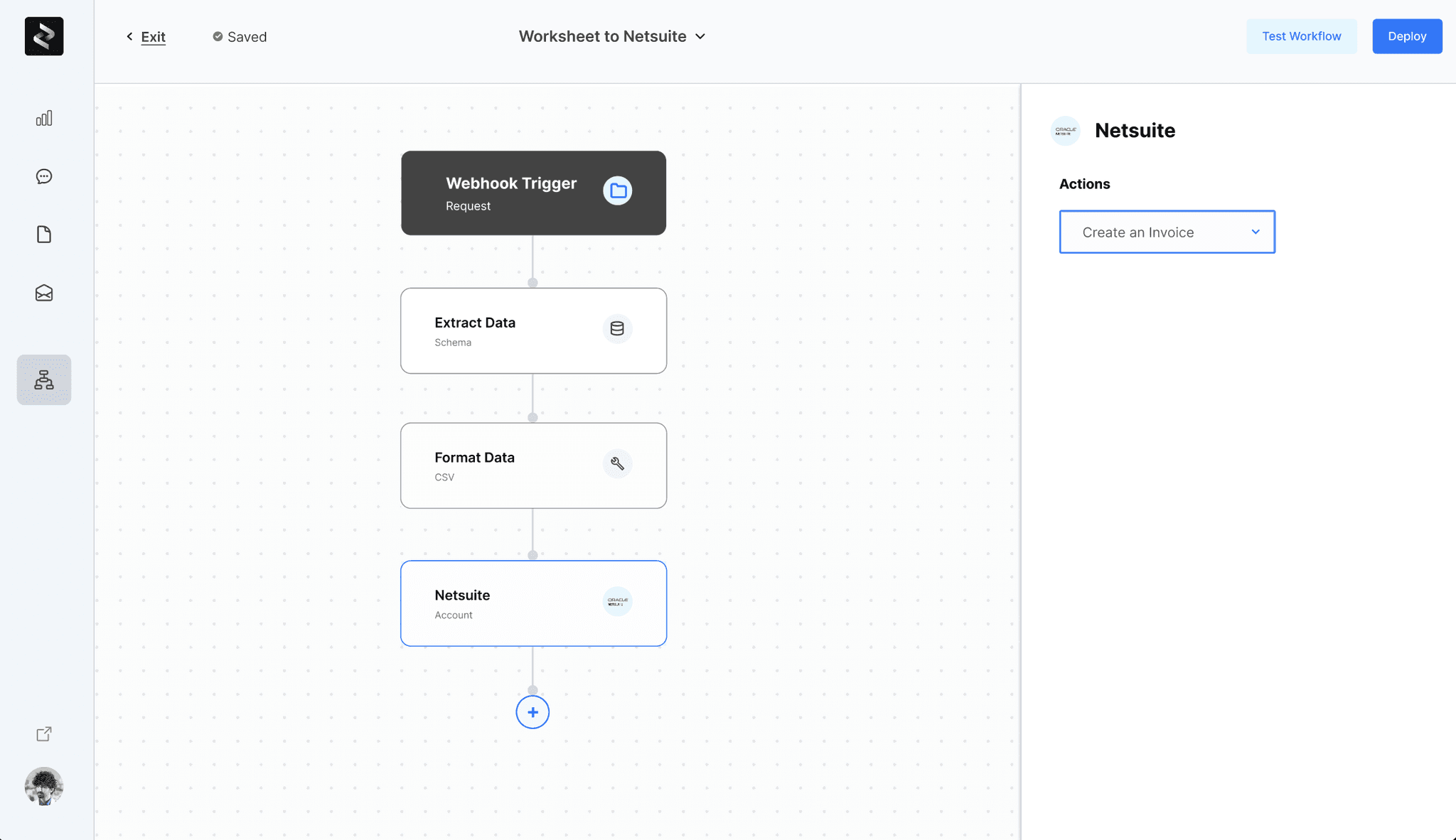Click the database icon on Extract Data

[x=617, y=328]
